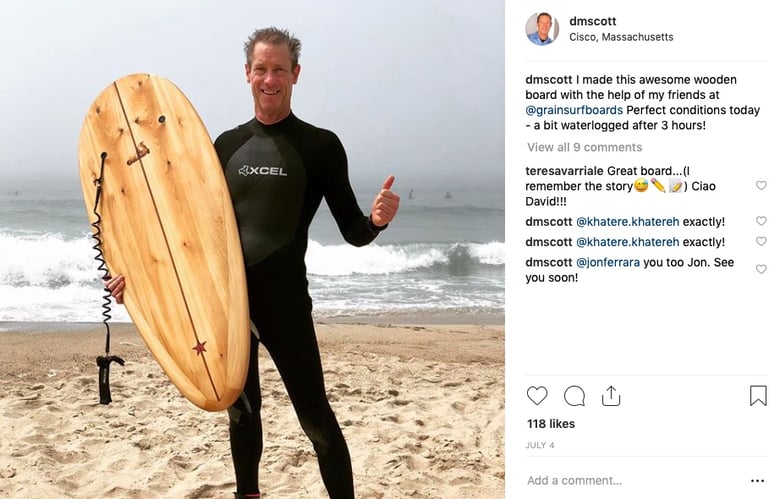
Task: Open the @jonferrara mention link
Action: [608, 262]
